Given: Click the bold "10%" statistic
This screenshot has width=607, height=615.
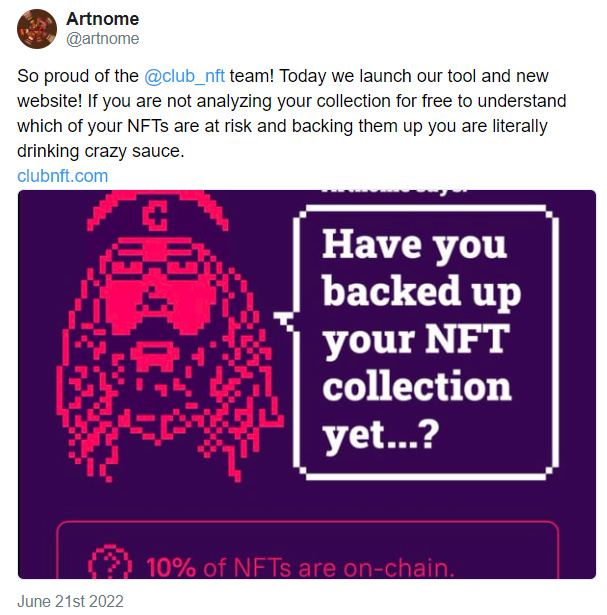Looking at the screenshot, I should 173,568.
